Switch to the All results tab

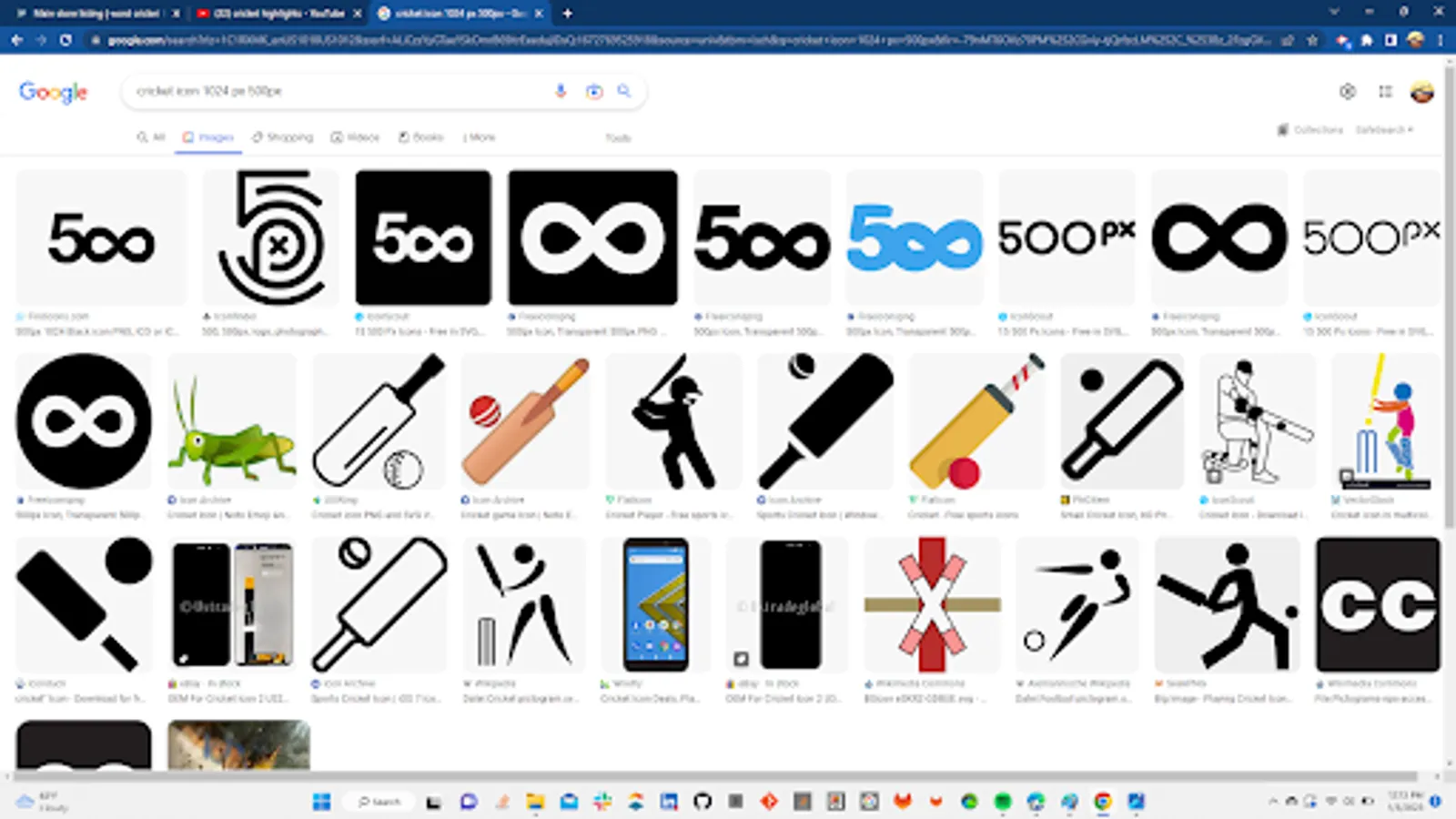click(151, 137)
